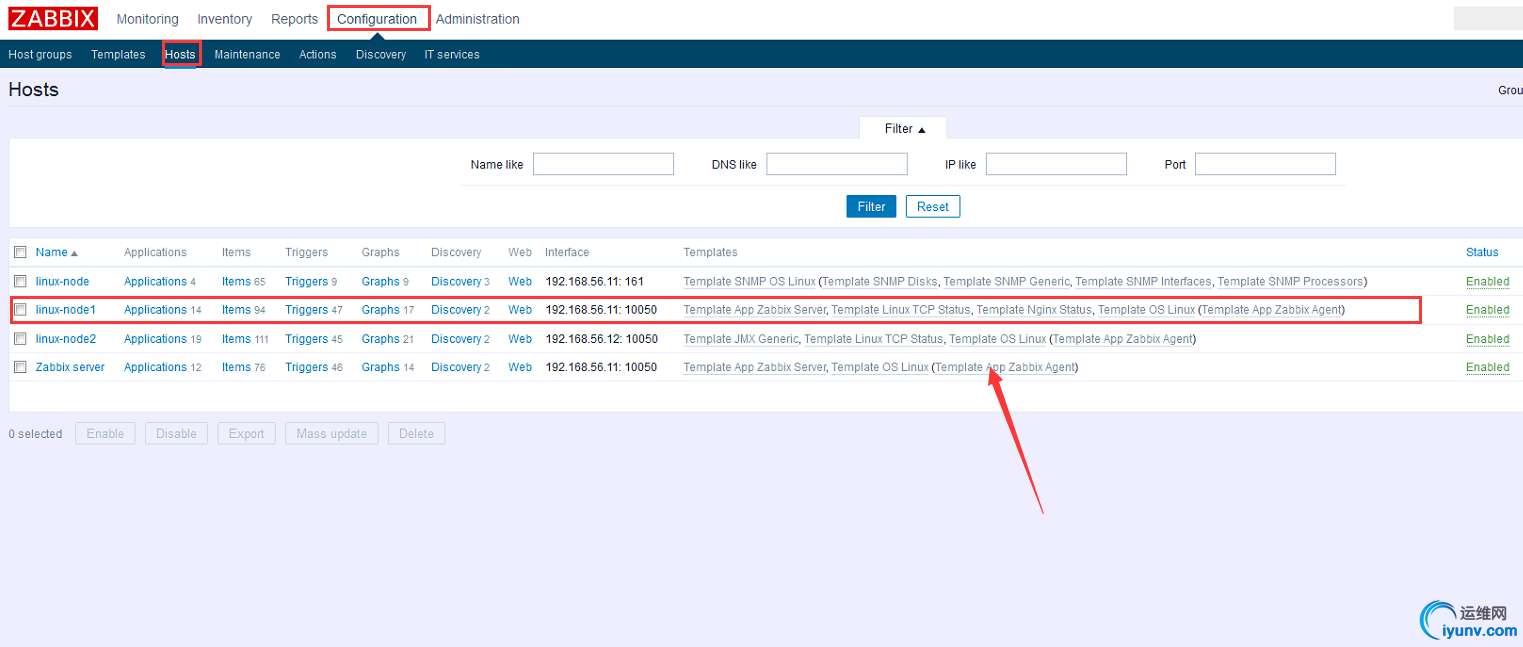Open Items for linux-node2

236,339
